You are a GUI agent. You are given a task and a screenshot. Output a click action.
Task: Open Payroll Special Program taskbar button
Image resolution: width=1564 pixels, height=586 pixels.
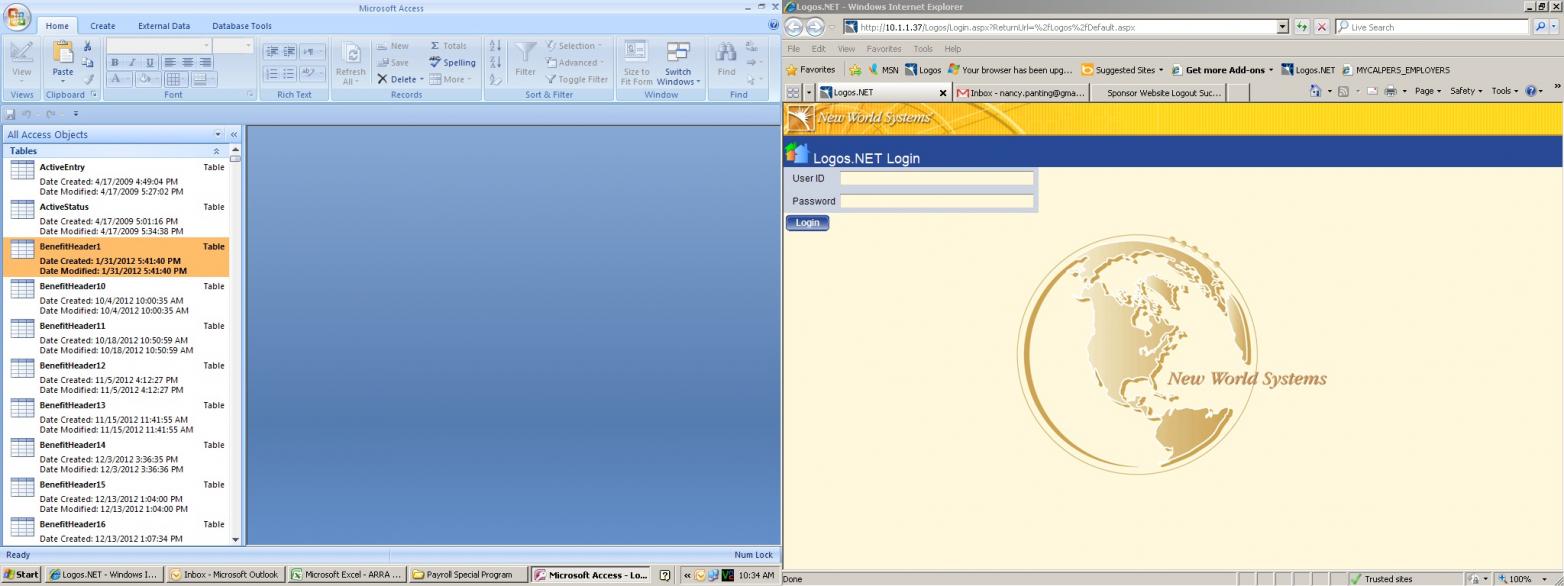(x=469, y=575)
